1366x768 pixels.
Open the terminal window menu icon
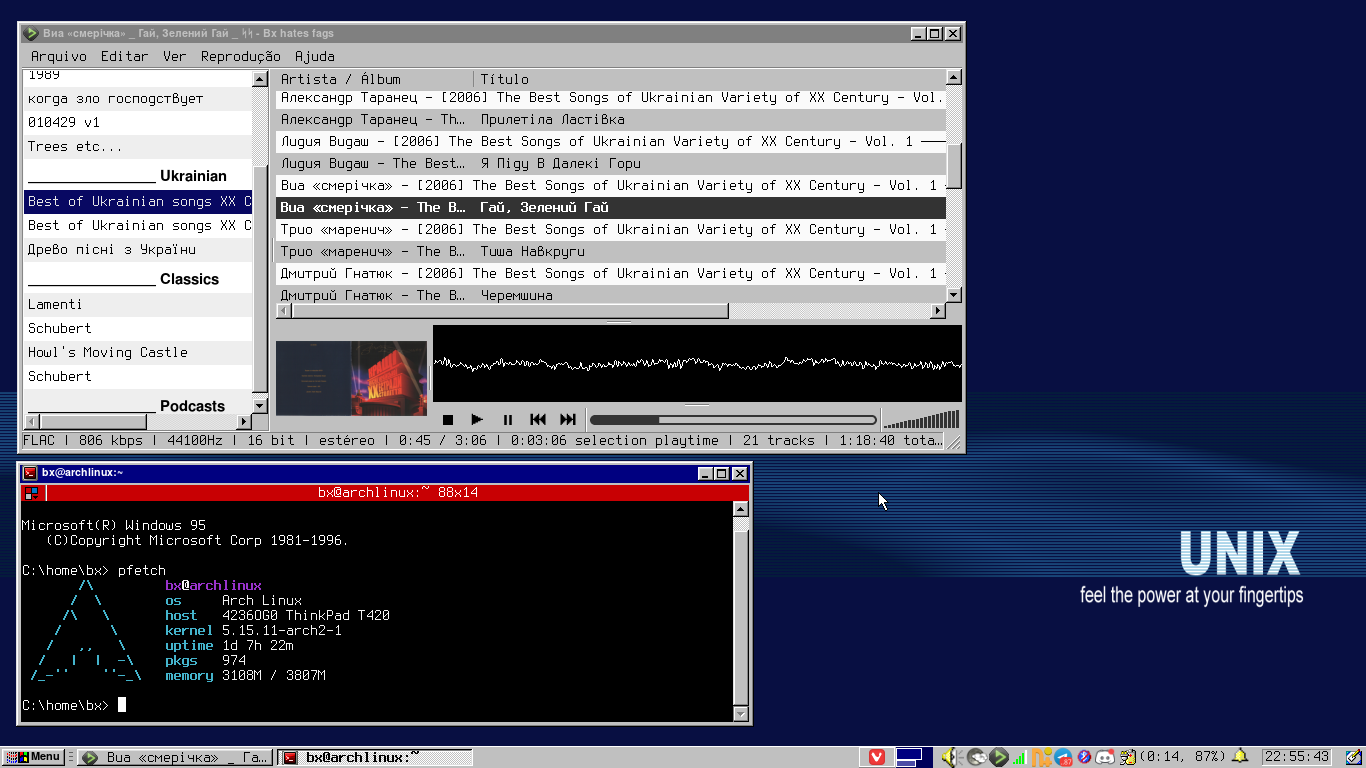coord(31,473)
